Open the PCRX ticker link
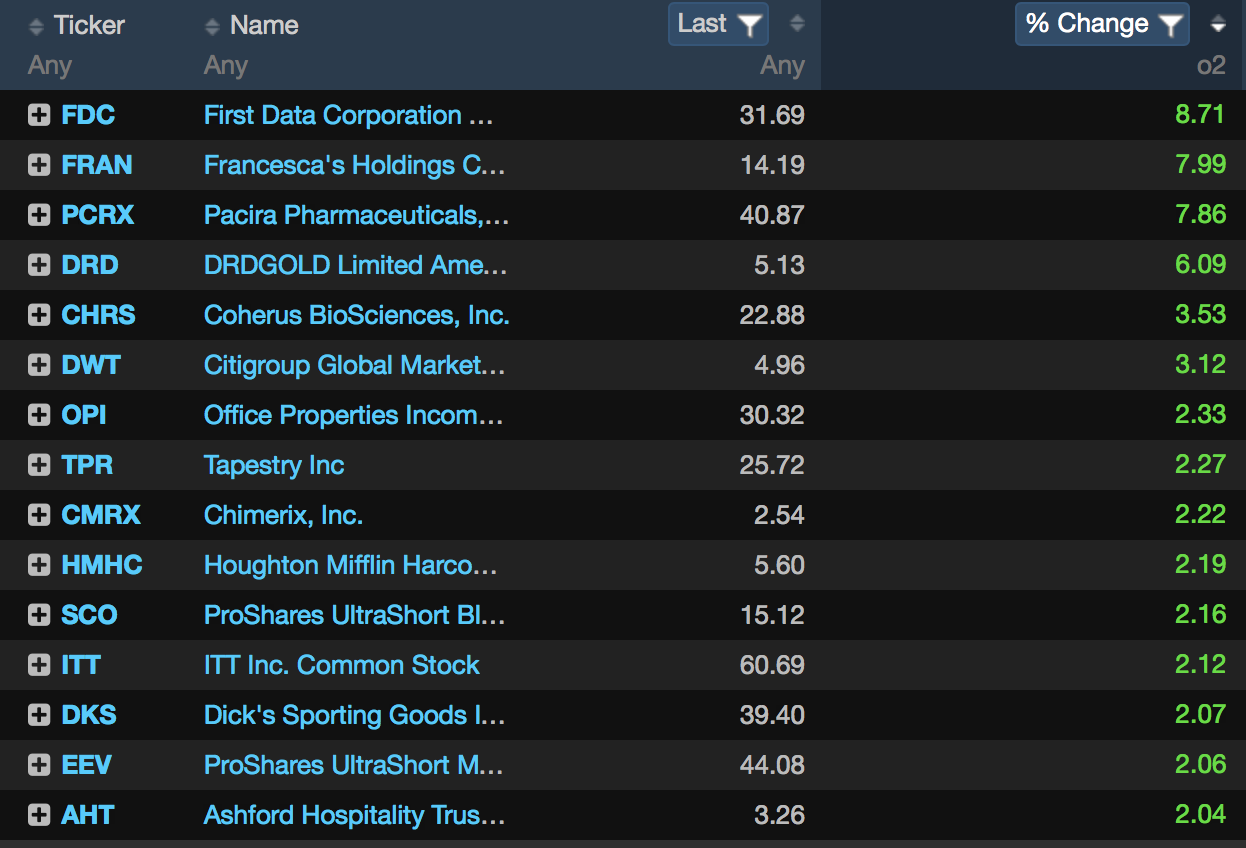This screenshot has height=848, width=1246. (98, 215)
